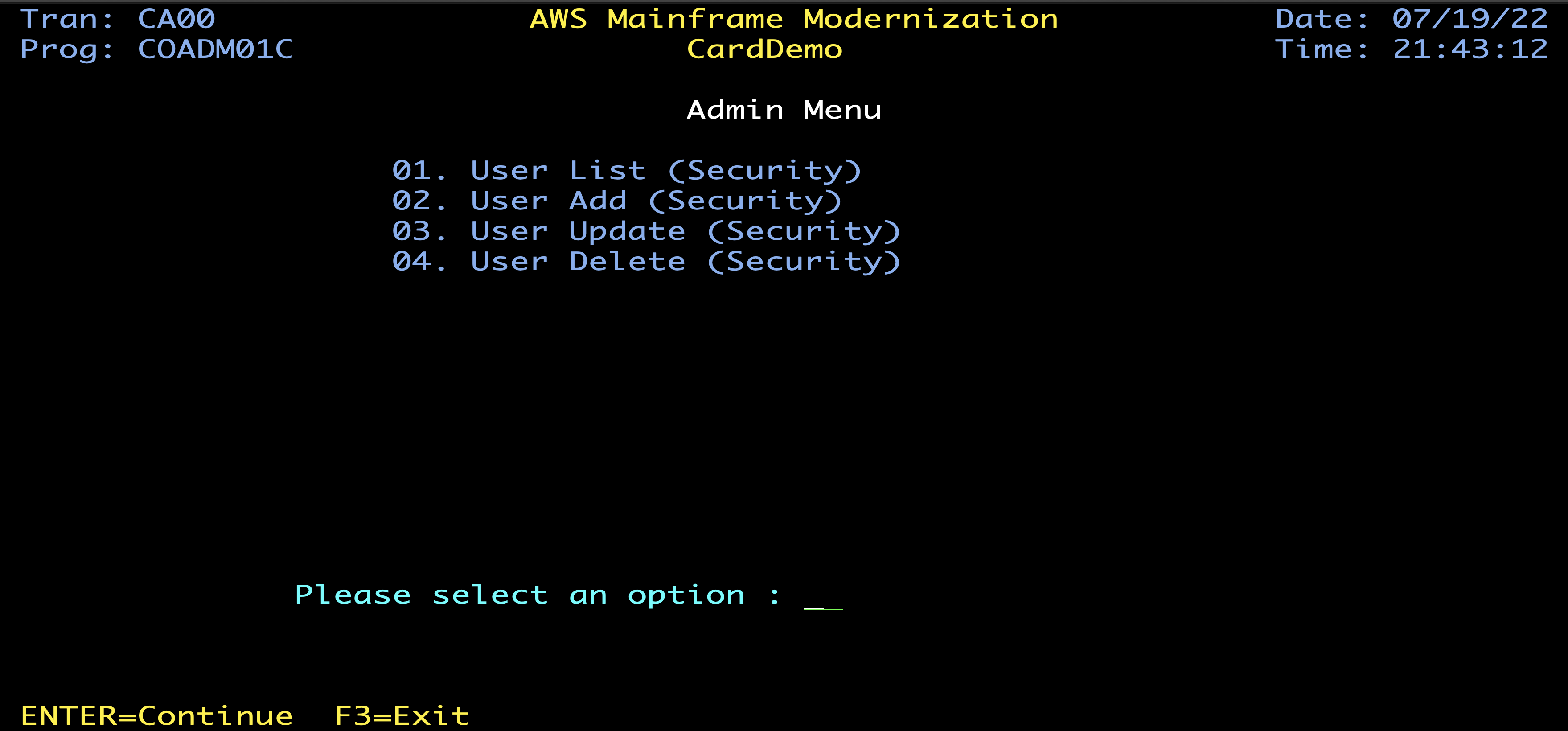Click the Date: field label
Screen dimensions: 1568x731
(x=1322, y=20)
